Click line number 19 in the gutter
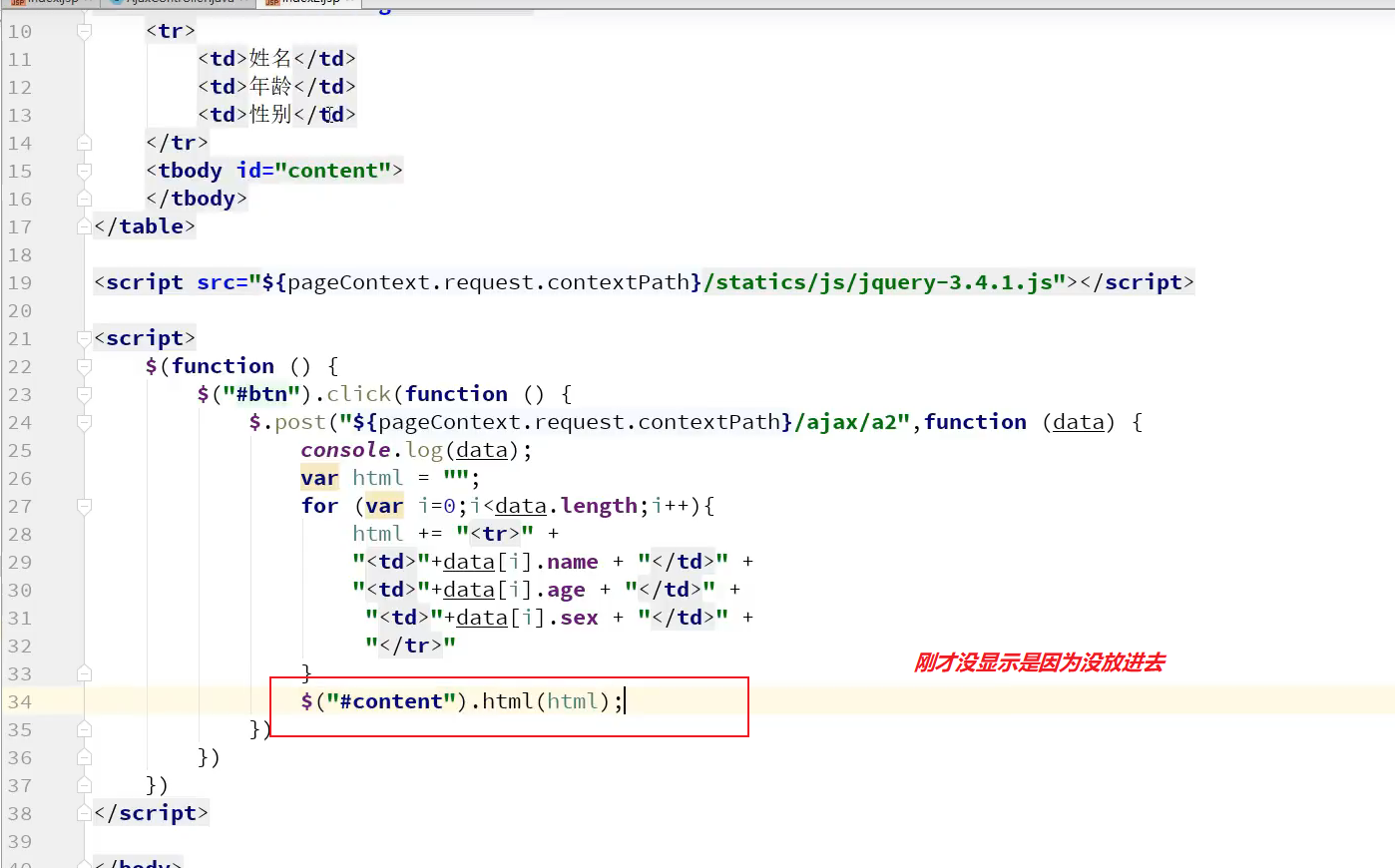Image resolution: width=1395 pixels, height=868 pixels. [x=20, y=282]
